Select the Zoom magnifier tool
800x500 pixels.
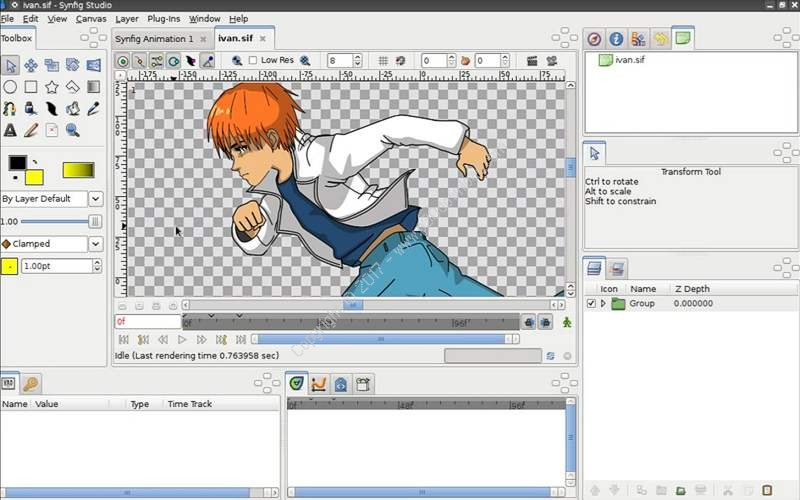coord(73,130)
